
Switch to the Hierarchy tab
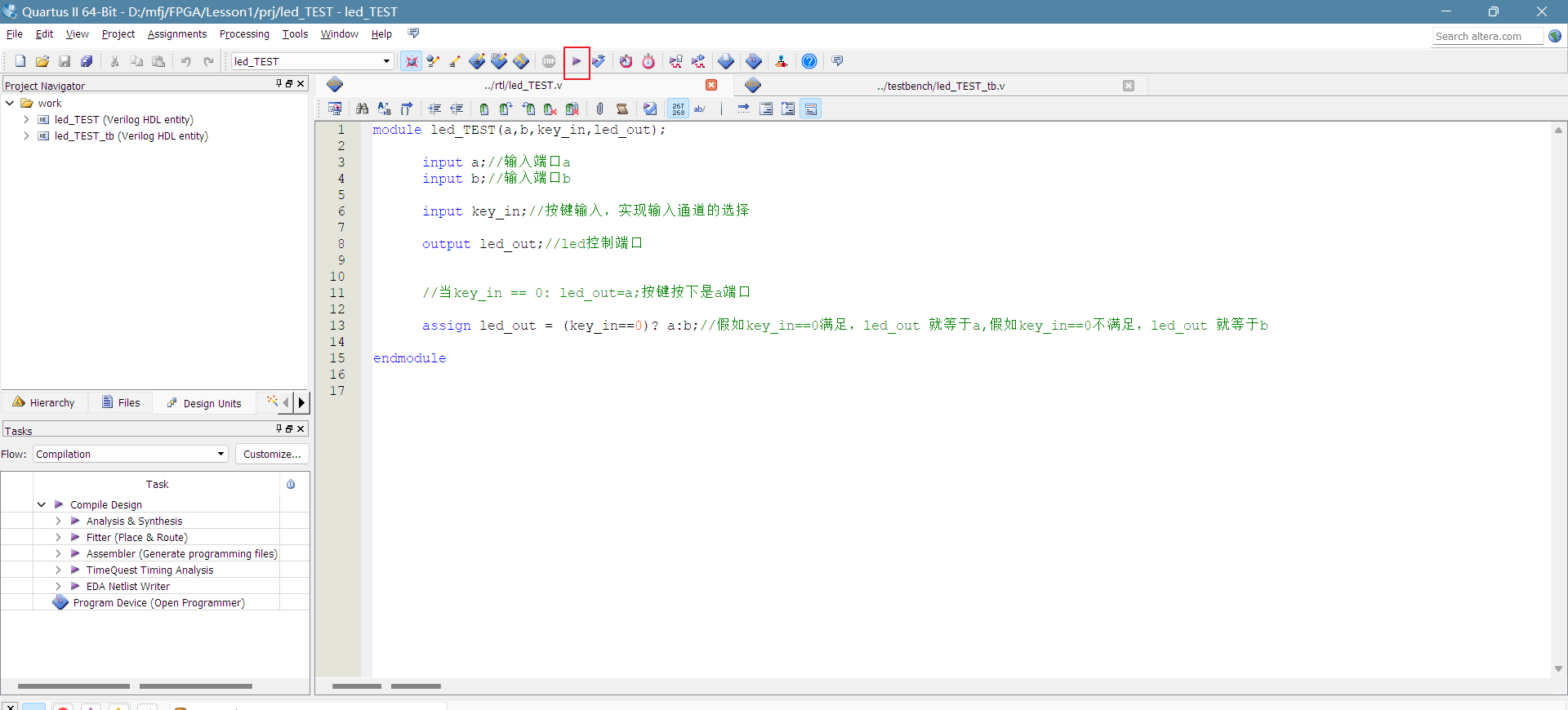[44, 402]
